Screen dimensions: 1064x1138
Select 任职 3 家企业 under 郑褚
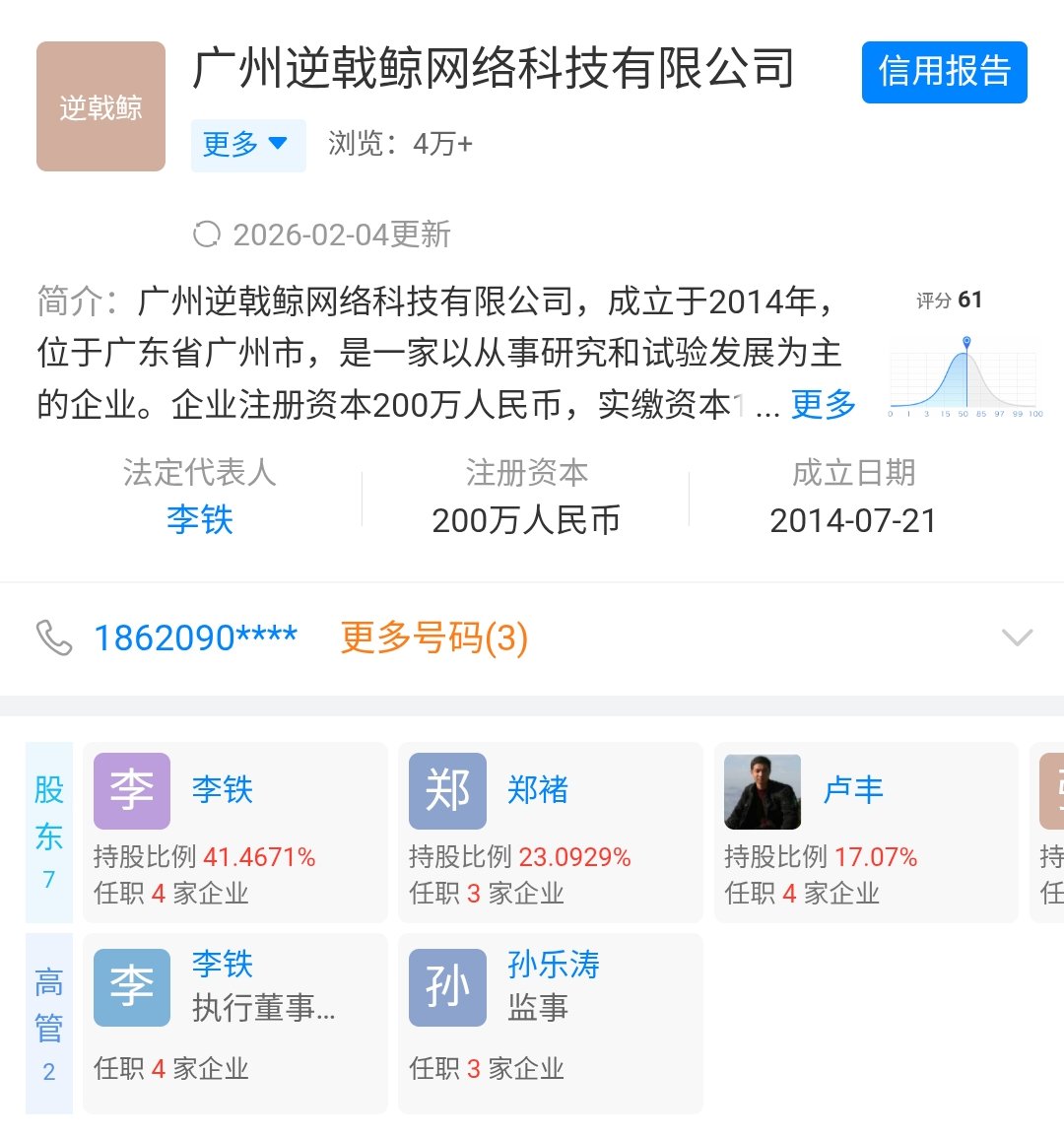point(487,894)
